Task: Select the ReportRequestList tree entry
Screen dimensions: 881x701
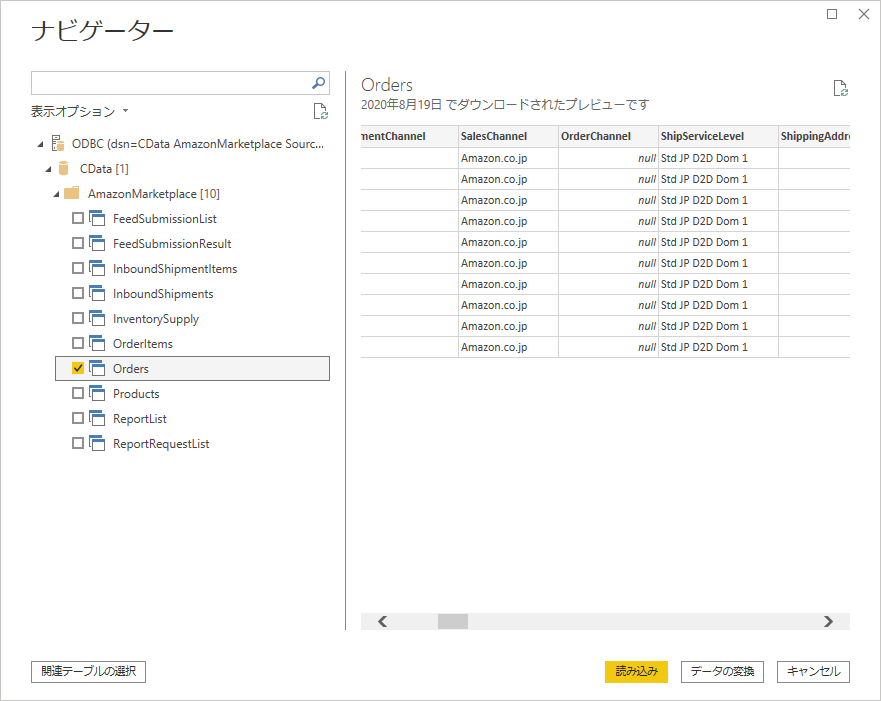Action: 161,444
